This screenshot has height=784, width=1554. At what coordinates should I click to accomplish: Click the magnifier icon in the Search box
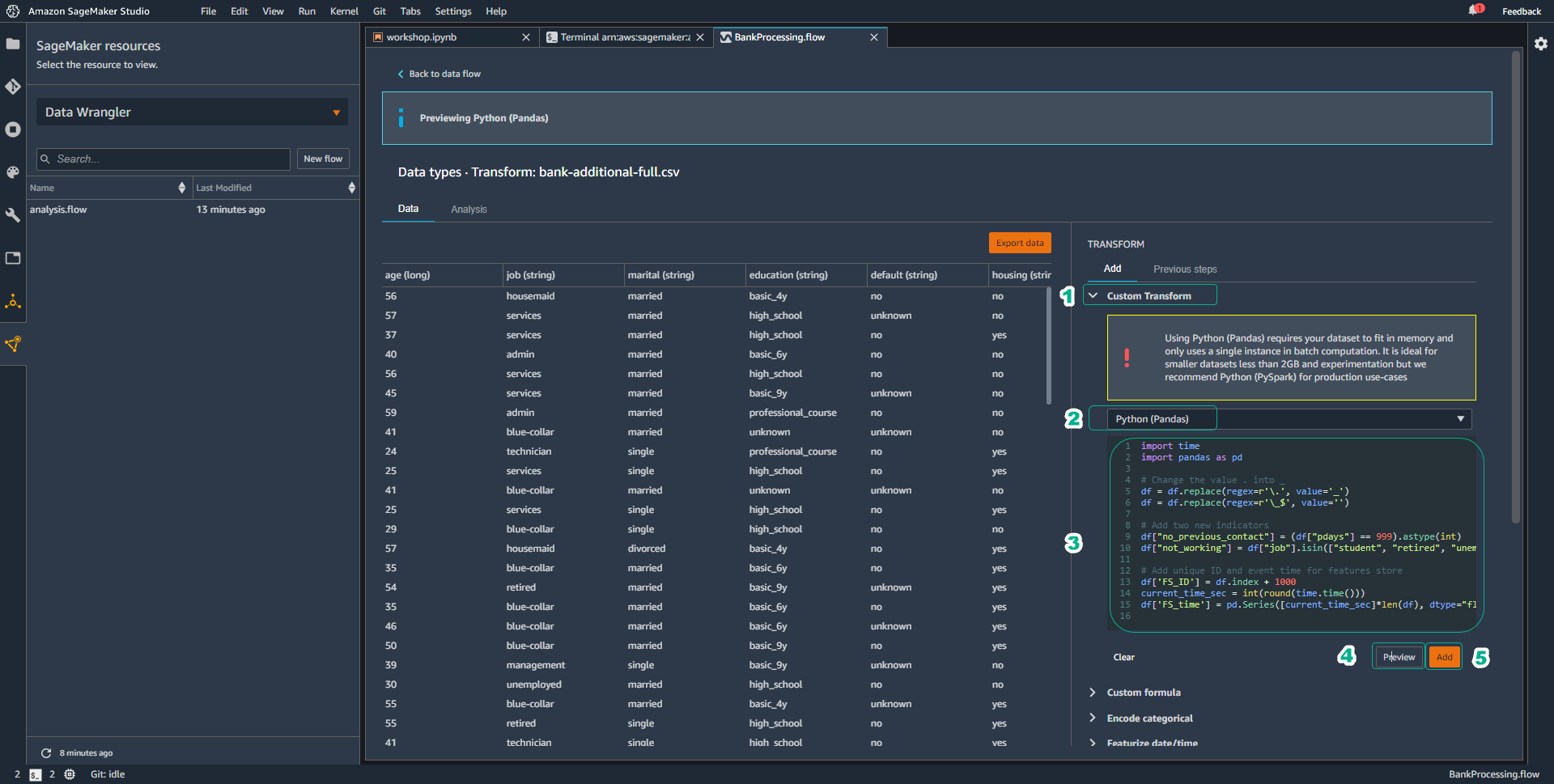(45, 159)
